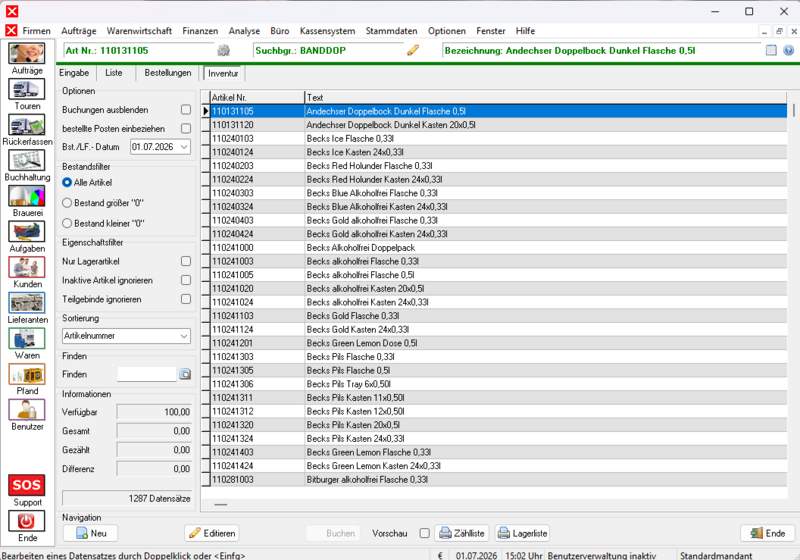Click the Text column header
The image size is (800, 560).
[545, 97]
